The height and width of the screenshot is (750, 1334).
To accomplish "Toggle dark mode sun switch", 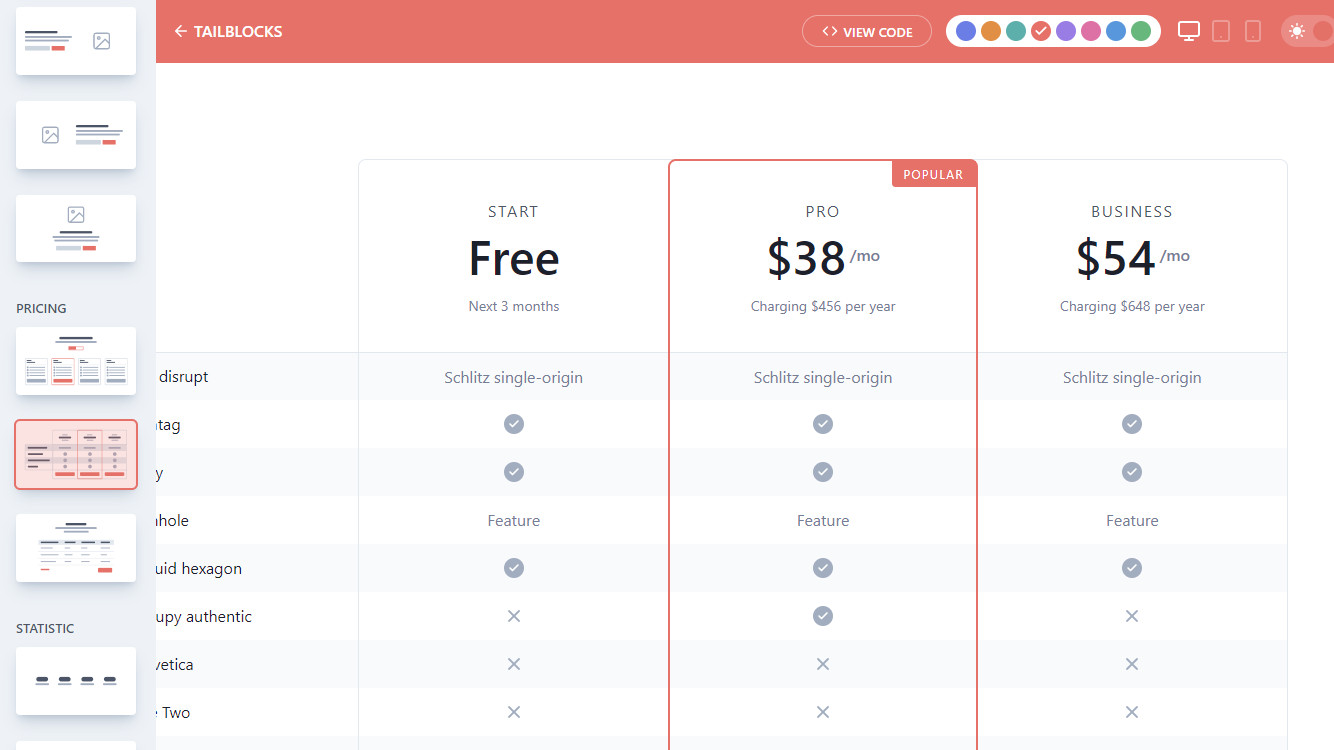I will pyautogui.click(x=1308, y=31).
